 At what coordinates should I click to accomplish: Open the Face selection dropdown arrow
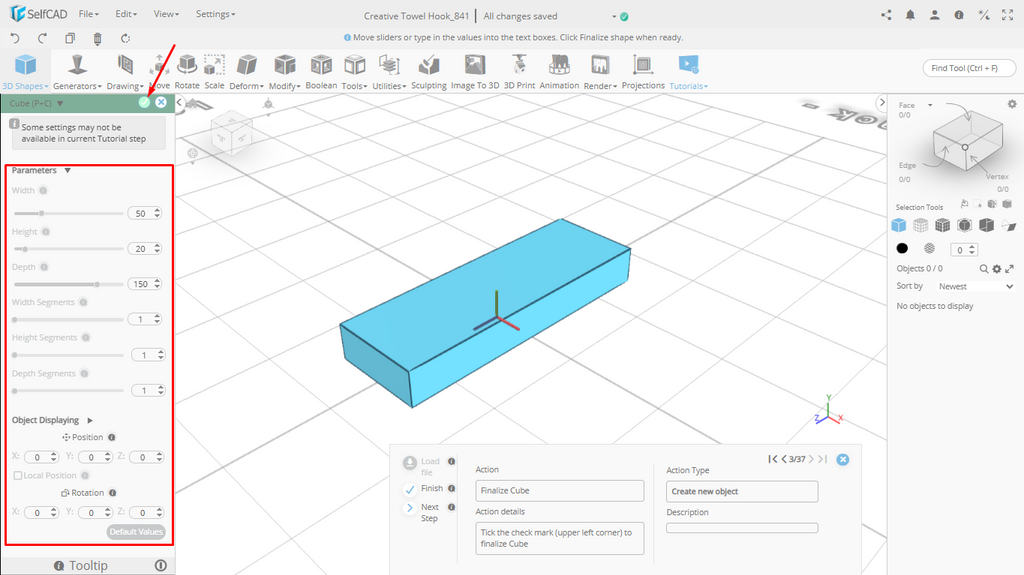click(x=930, y=105)
